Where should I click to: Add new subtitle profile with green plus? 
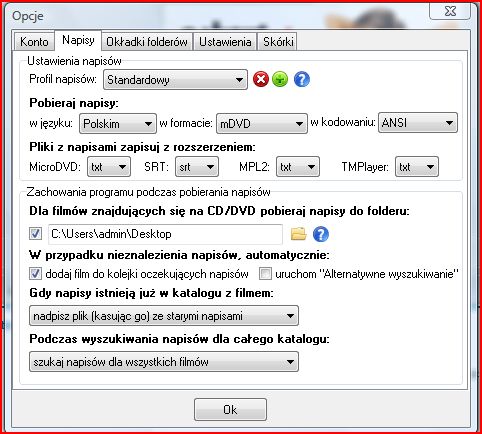(x=280, y=80)
